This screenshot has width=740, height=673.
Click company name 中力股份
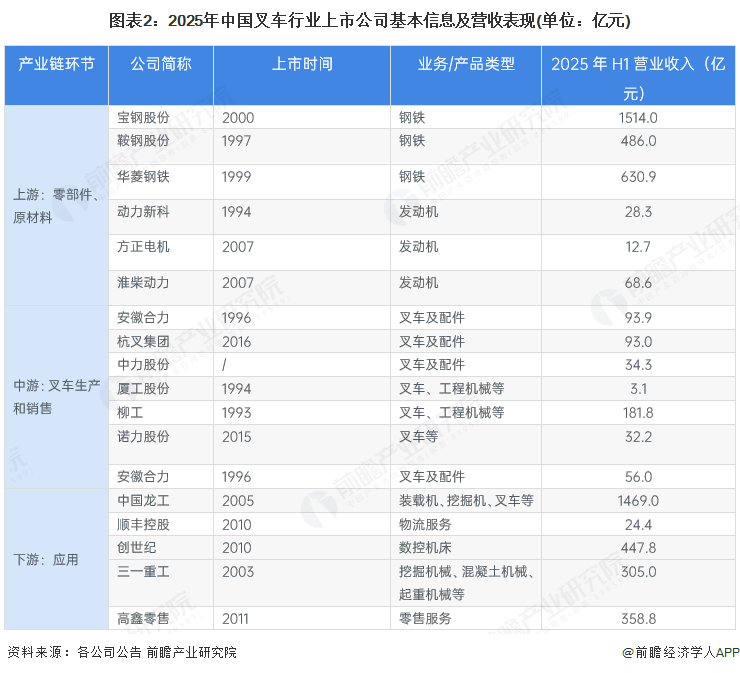[143, 365]
